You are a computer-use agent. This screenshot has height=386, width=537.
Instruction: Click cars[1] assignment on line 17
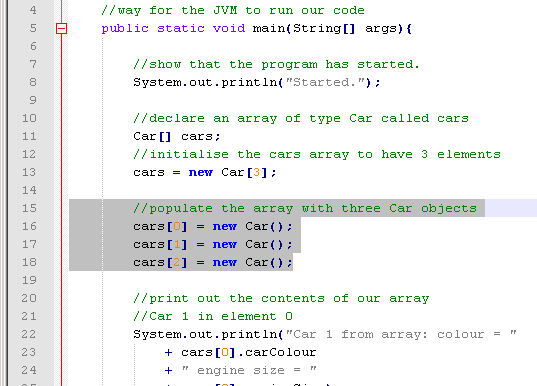coord(213,245)
